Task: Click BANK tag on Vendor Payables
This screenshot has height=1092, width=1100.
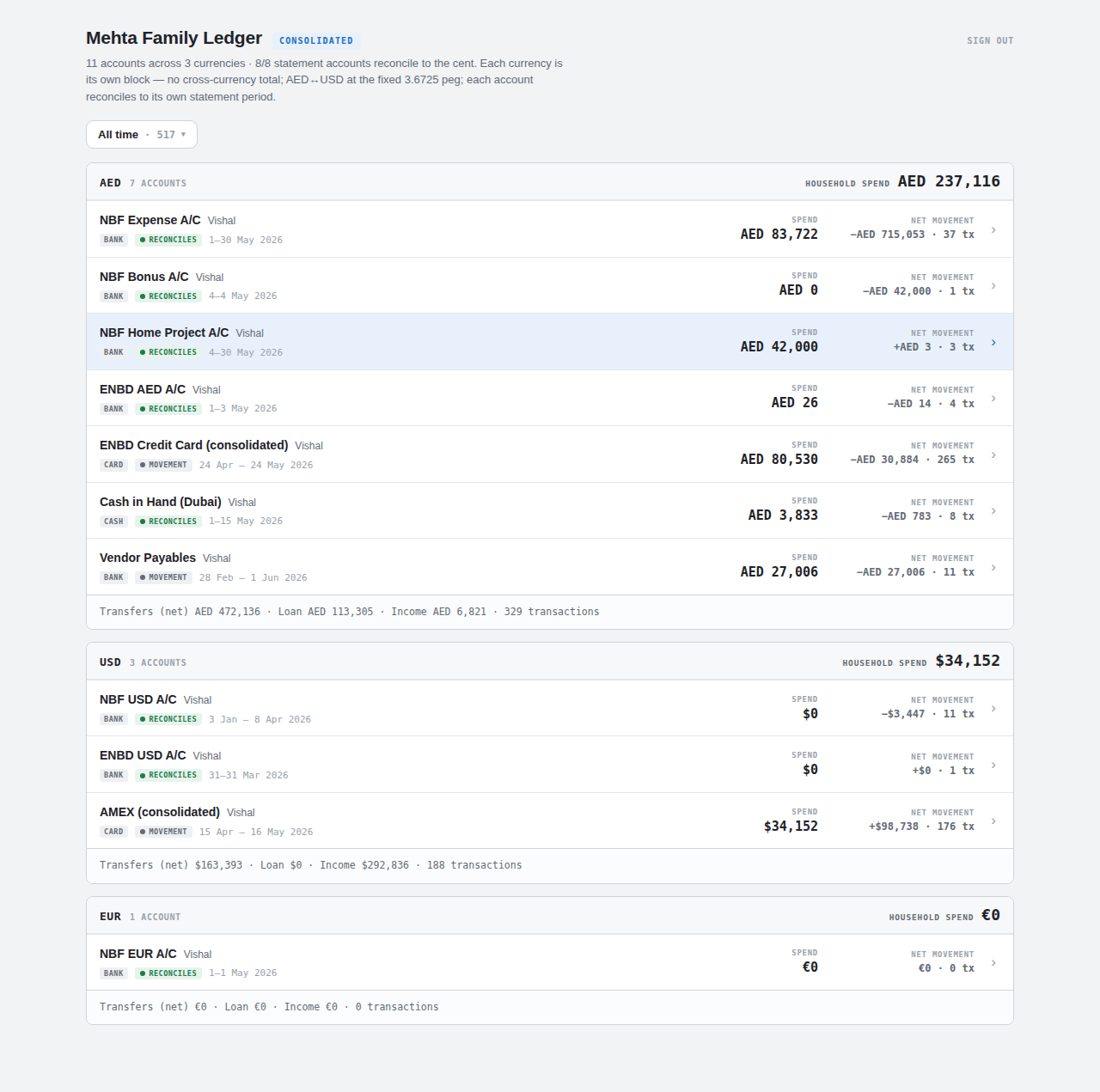Action: click(114, 577)
